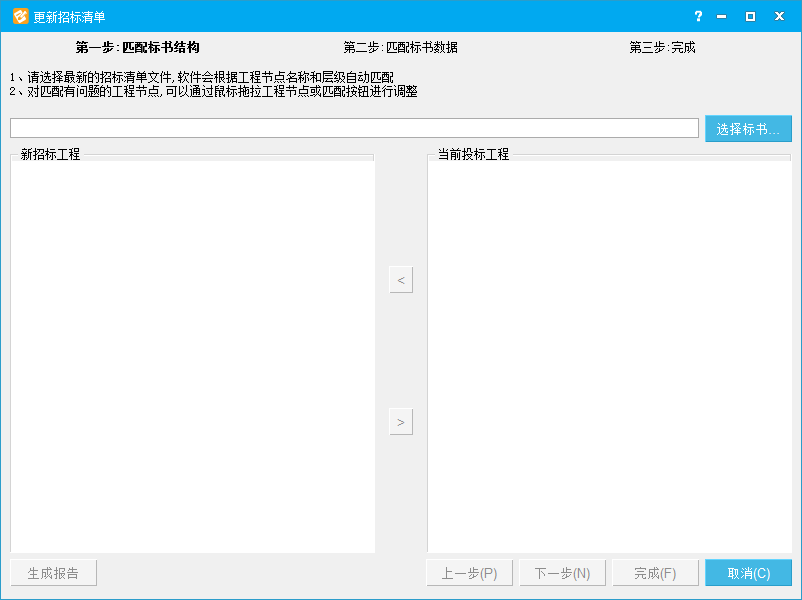This screenshot has width=802, height=600.
Task: Select the 第一步:匹配标书结构 step label
Action: tap(138, 47)
